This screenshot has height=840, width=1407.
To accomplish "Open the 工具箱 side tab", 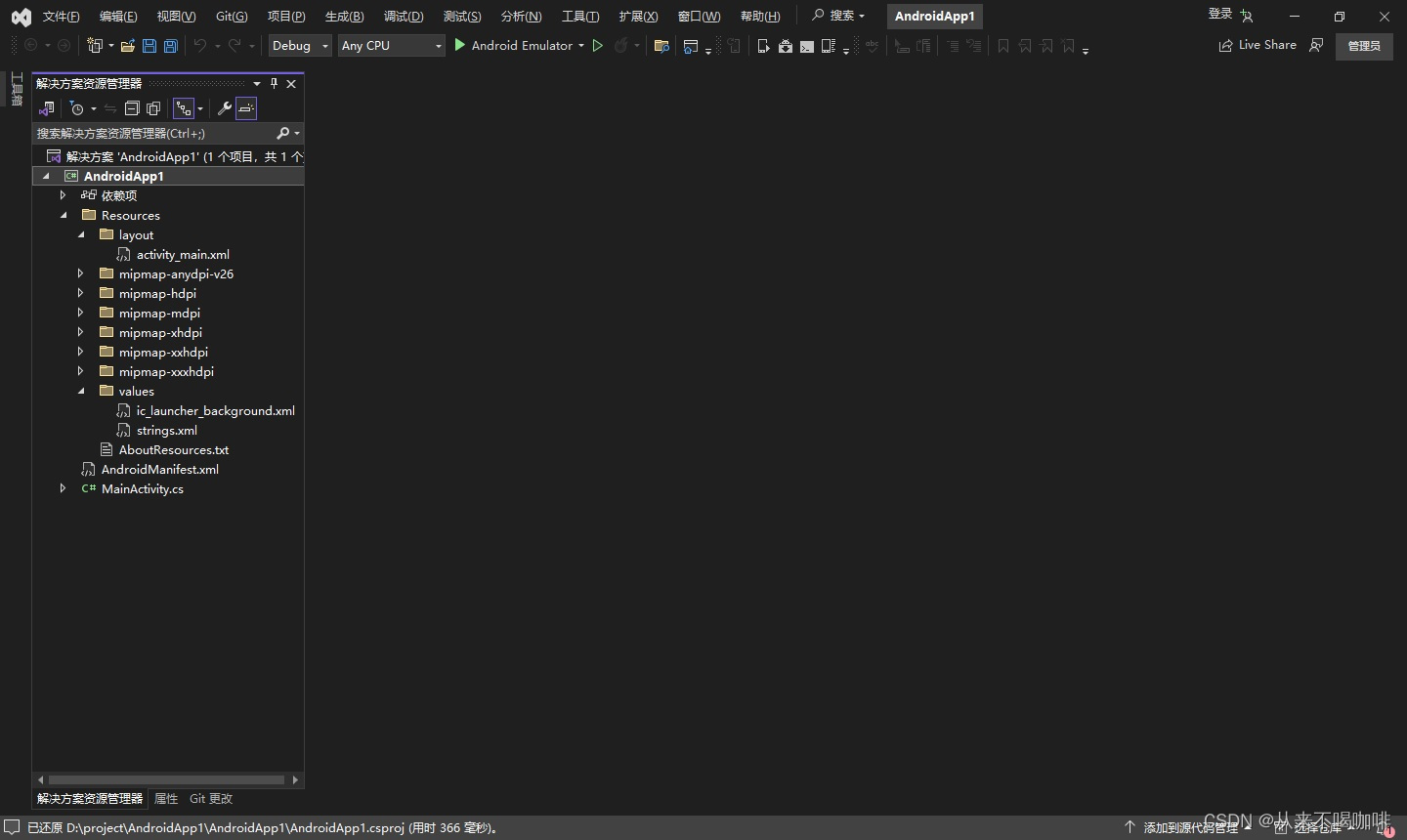I will (x=17, y=89).
